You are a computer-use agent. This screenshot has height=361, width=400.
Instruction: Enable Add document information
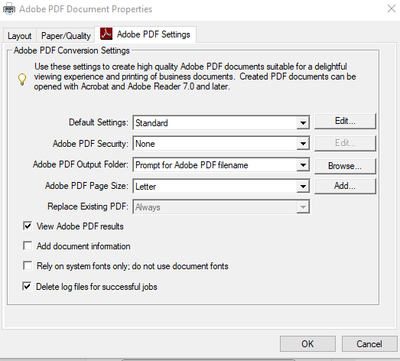click(x=27, y=246)
